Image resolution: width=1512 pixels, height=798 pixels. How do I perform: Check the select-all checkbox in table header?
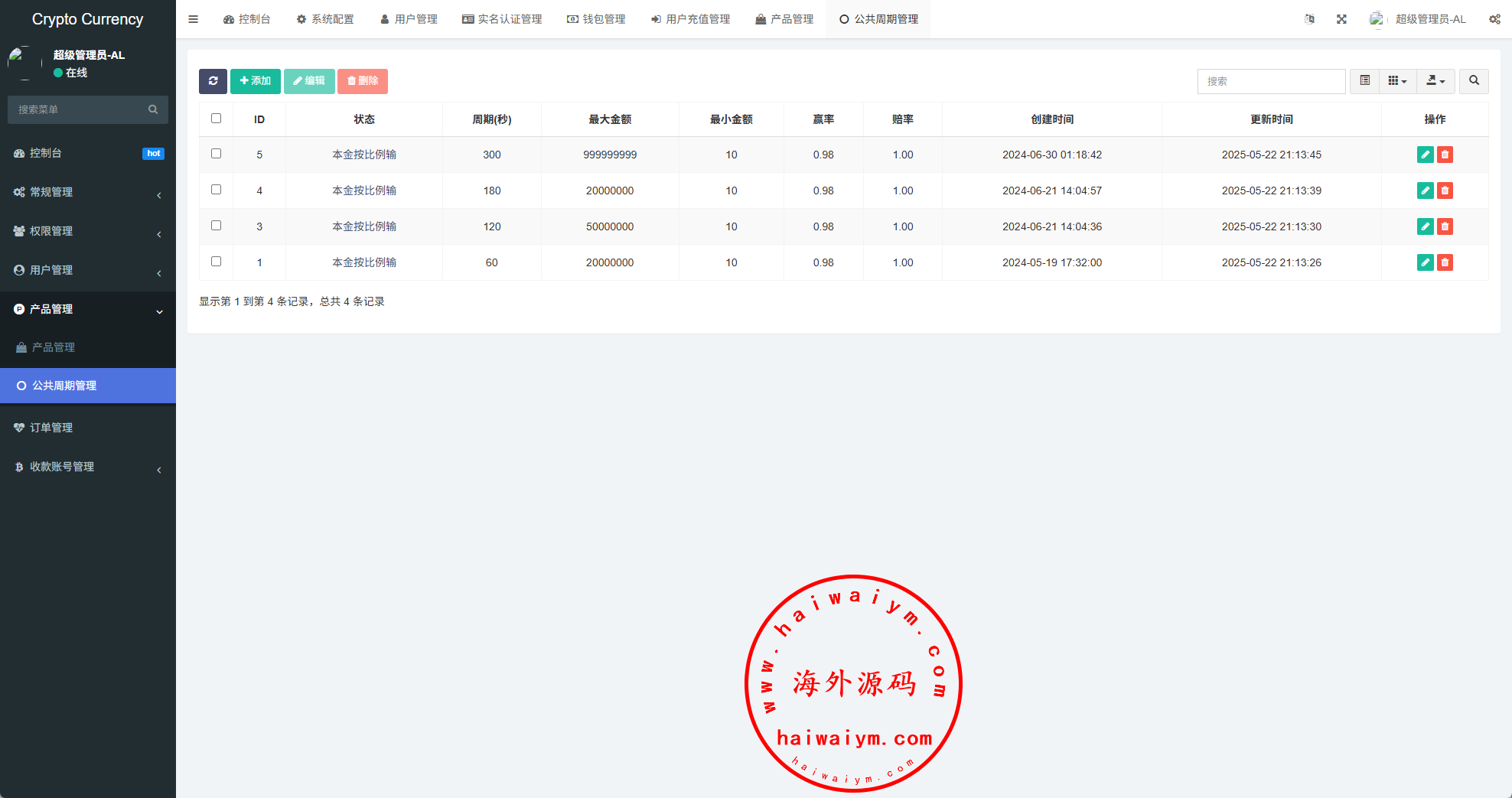point(216,119)
